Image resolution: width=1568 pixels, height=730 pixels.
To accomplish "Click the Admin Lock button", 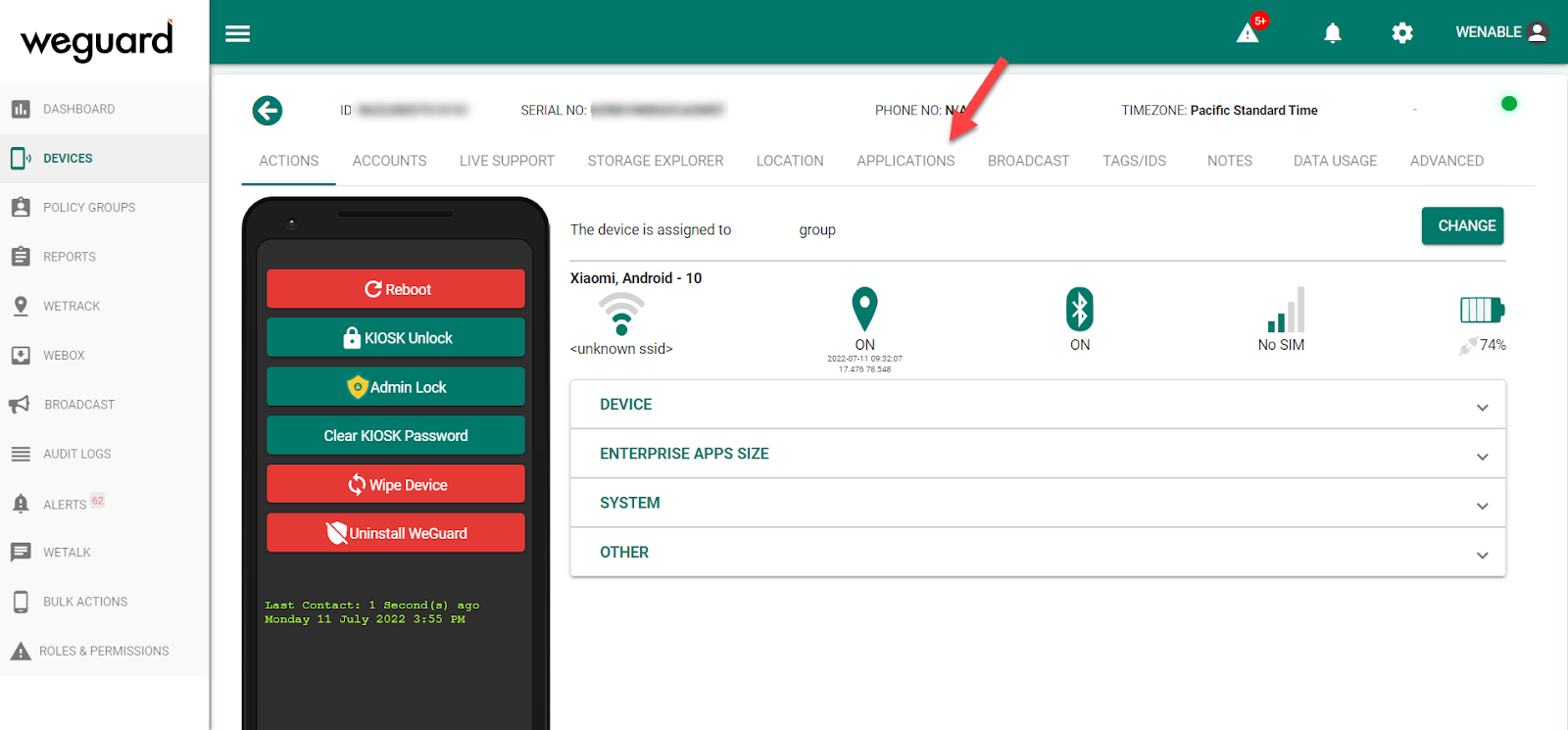I will [396, 387].
